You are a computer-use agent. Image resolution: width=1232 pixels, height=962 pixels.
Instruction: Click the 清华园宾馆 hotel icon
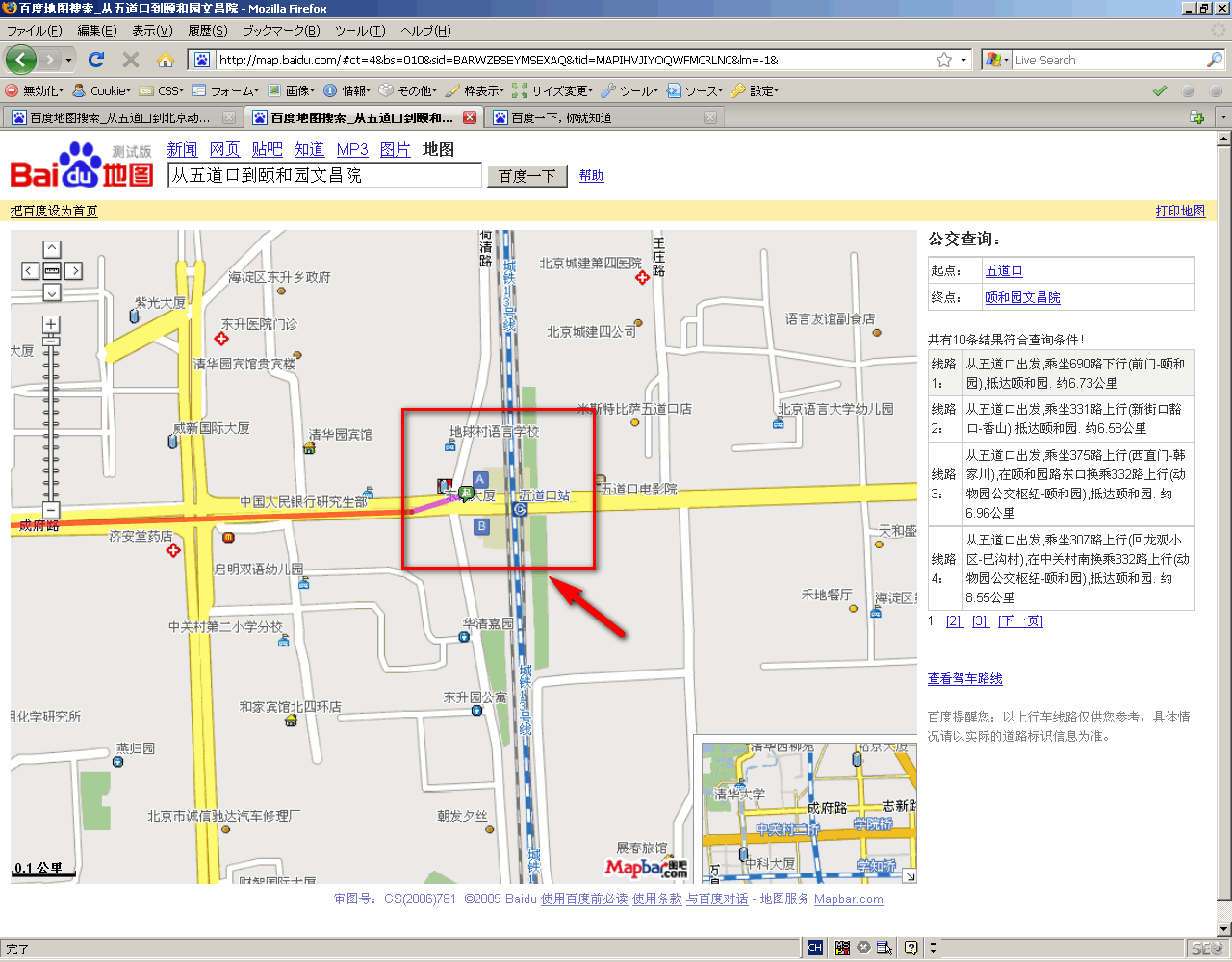[x=310, y=447]
